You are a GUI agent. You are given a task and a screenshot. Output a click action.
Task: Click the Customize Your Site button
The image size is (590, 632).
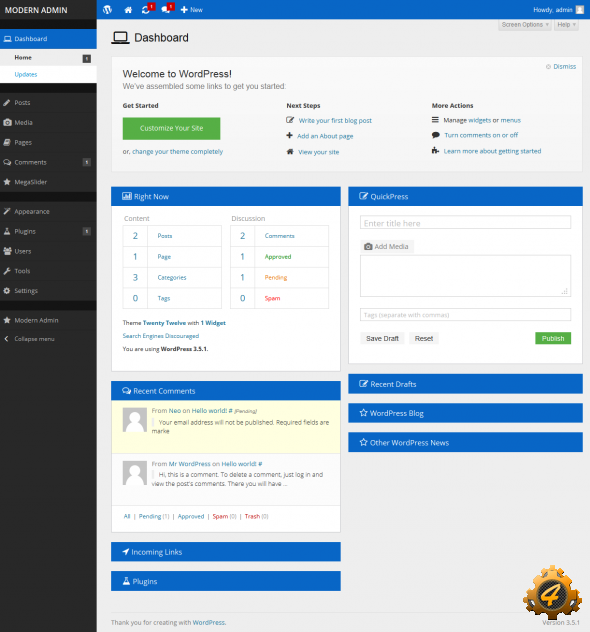tap(171, 128)
